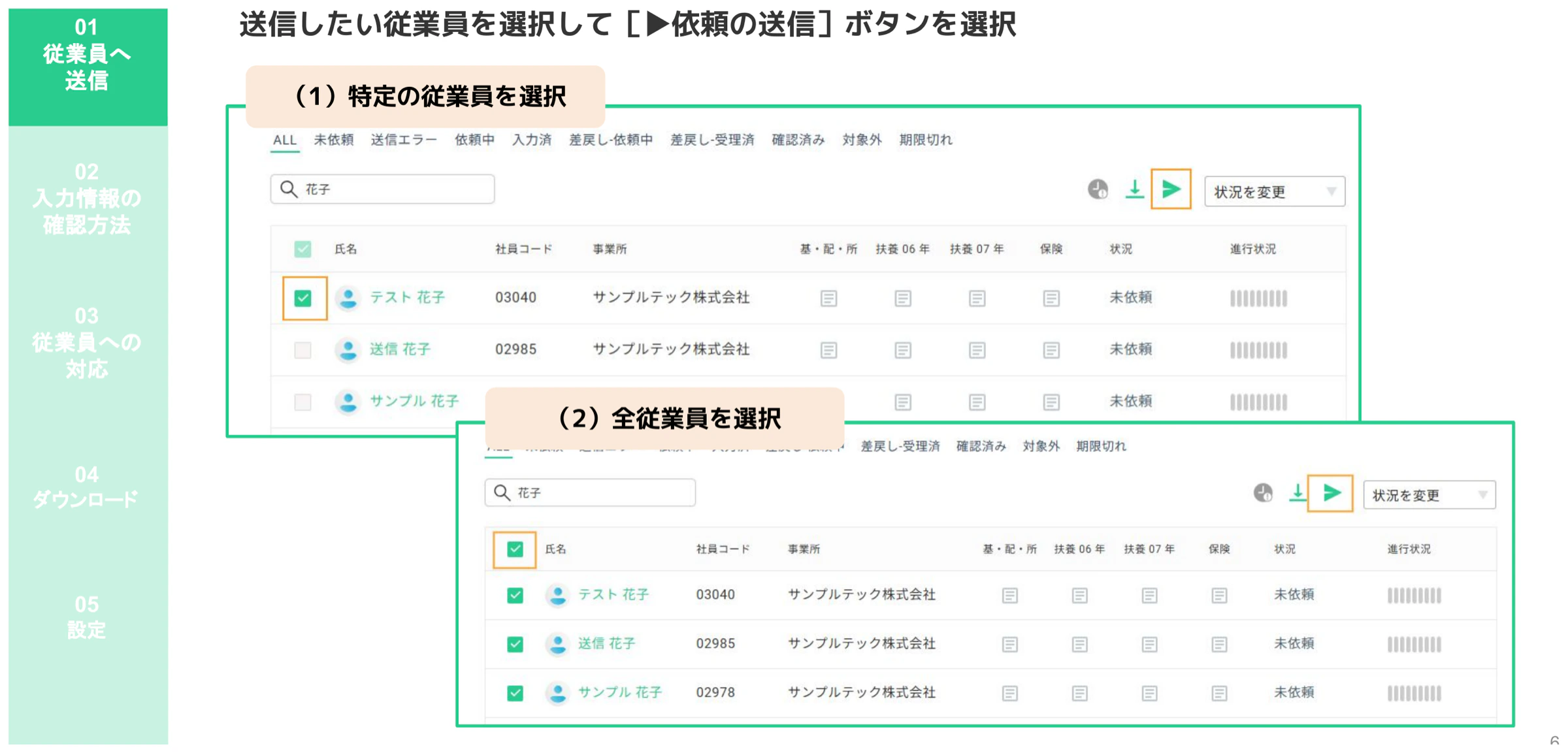
Task: Switch to the 期限切れ tab in lower panel
Action: 1102,446
